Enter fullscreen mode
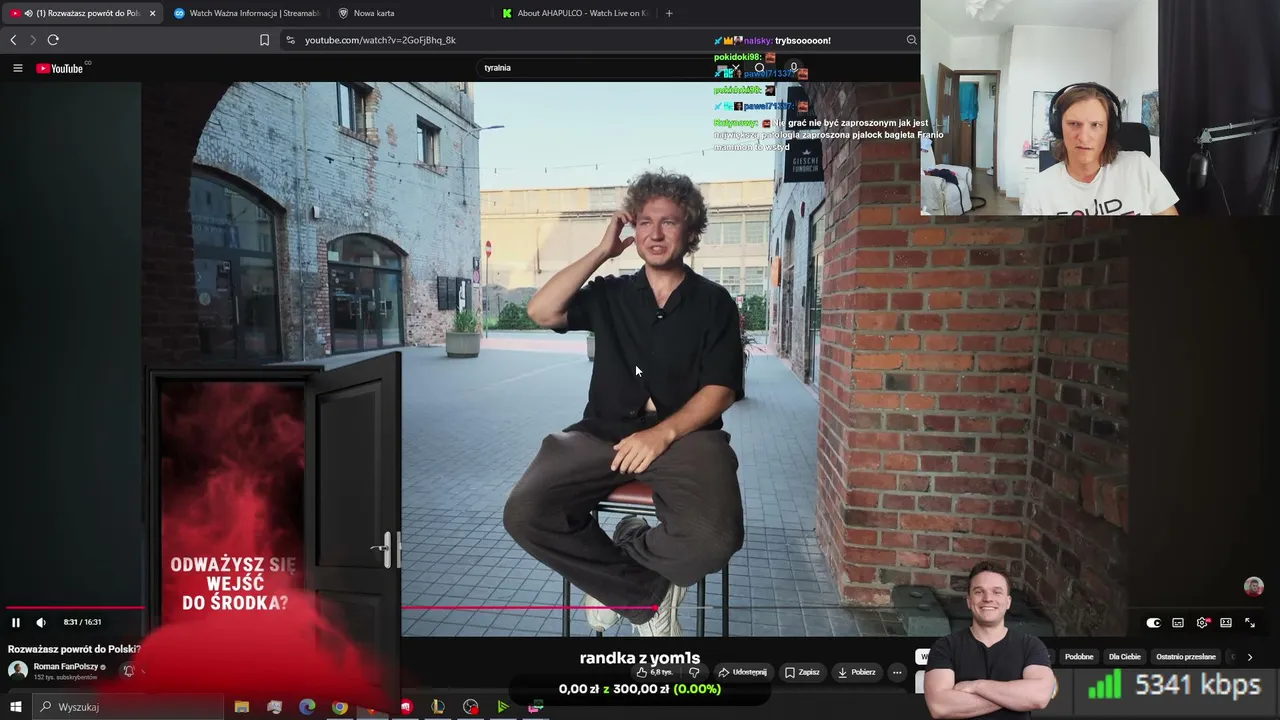Screen dimensions: 1280x720 point(1250,623)
